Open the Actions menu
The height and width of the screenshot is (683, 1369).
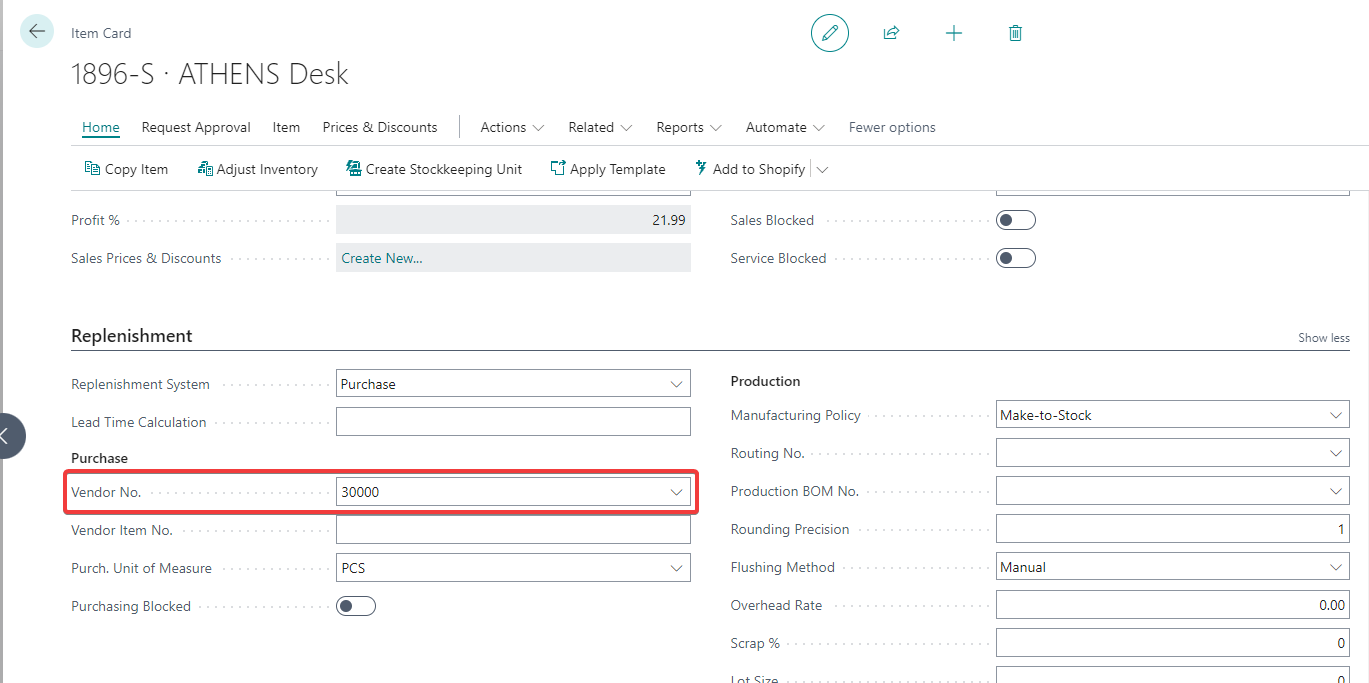(512, 127)
